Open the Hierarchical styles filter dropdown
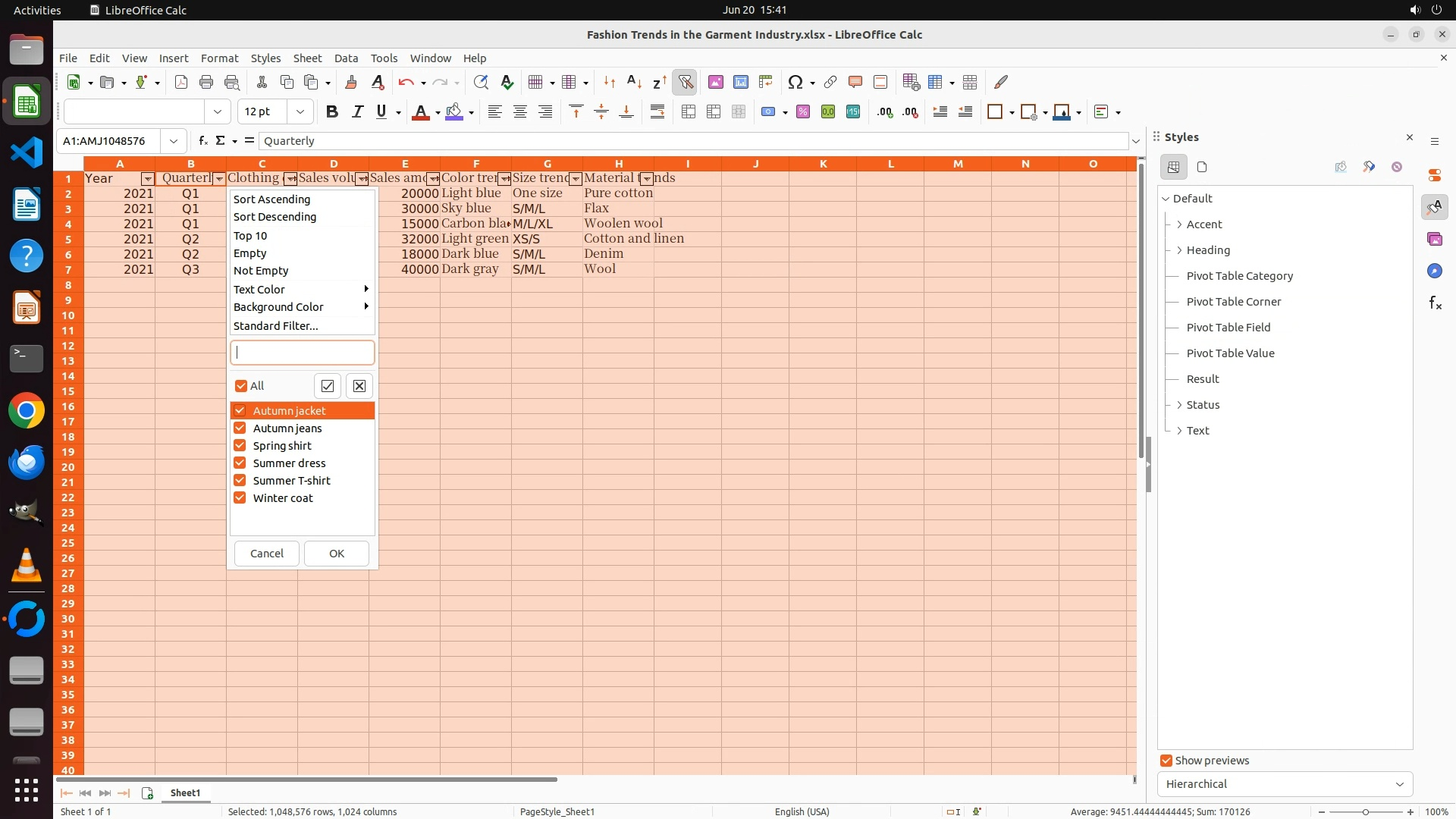This screenshot has height=819, width=1456. pyautogui.click(x=1285, y=784)
